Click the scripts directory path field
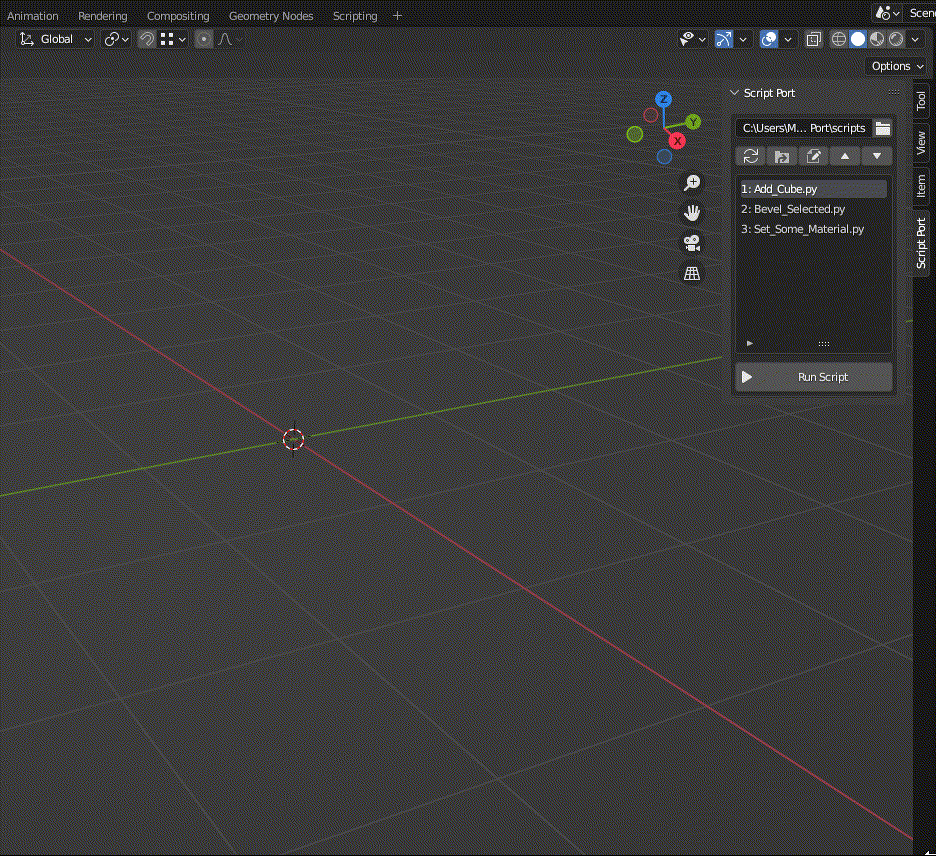Screen dimensions: 936x856 (803, 128)
